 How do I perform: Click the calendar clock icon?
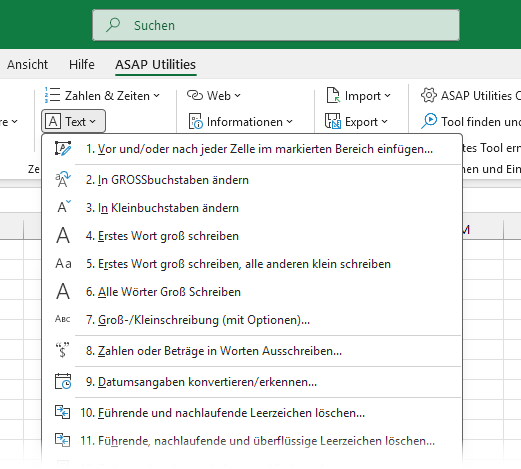click(63, 381)
